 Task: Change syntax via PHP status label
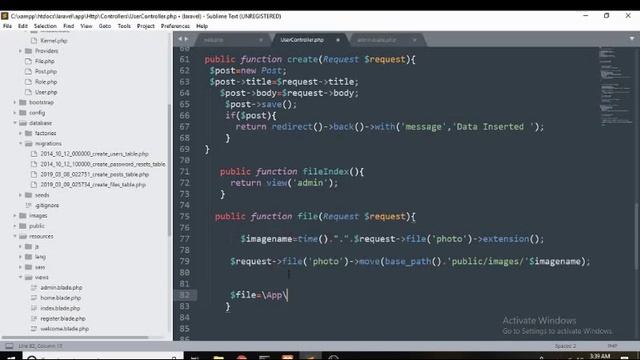[x=612, y=346]
